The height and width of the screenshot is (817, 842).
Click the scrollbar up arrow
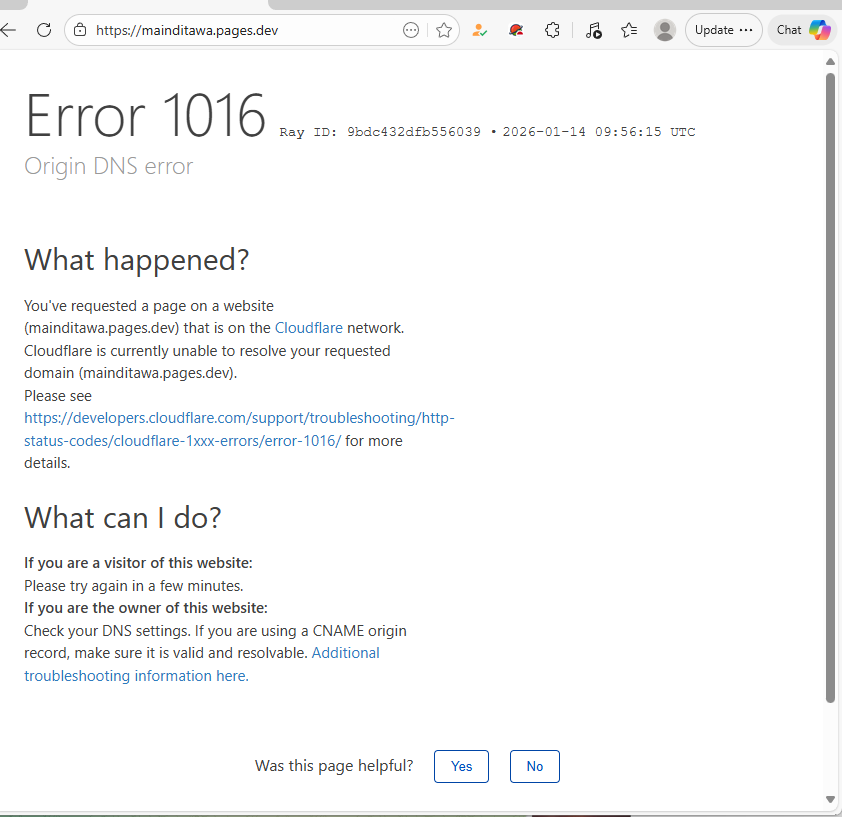[830, 62]
